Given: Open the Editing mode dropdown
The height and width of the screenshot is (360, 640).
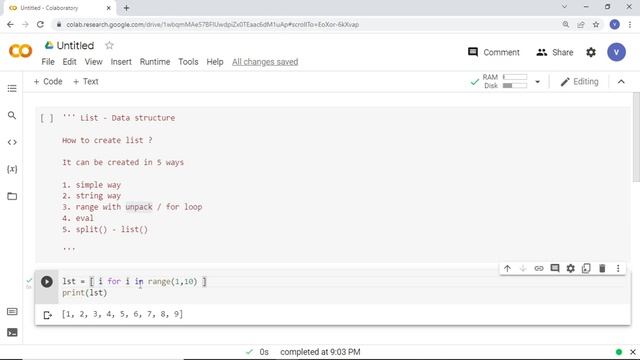Looking at the screenshot, I should tap(579, 82).
